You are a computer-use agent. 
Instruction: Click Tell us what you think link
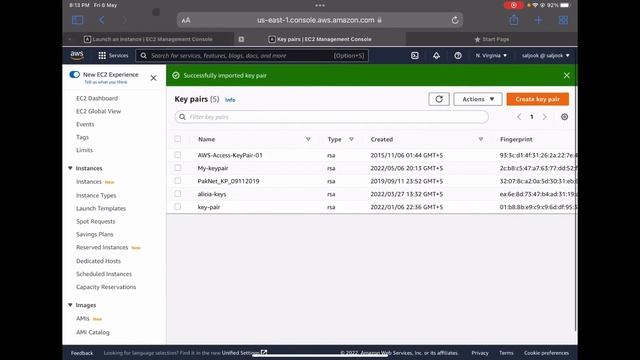coord(106,82)
